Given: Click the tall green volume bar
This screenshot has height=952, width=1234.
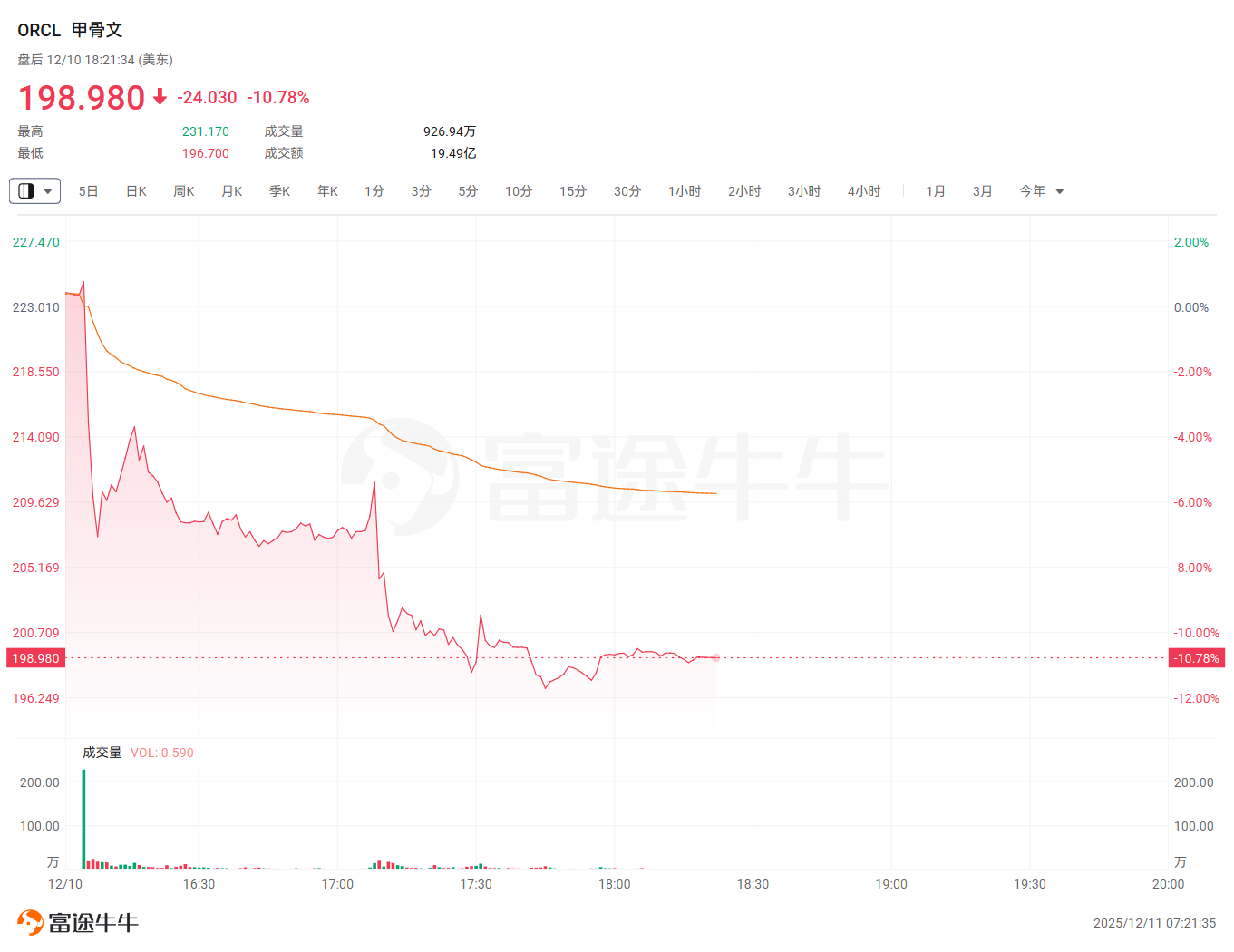Looking at the screenshot, I should [83, 819].
